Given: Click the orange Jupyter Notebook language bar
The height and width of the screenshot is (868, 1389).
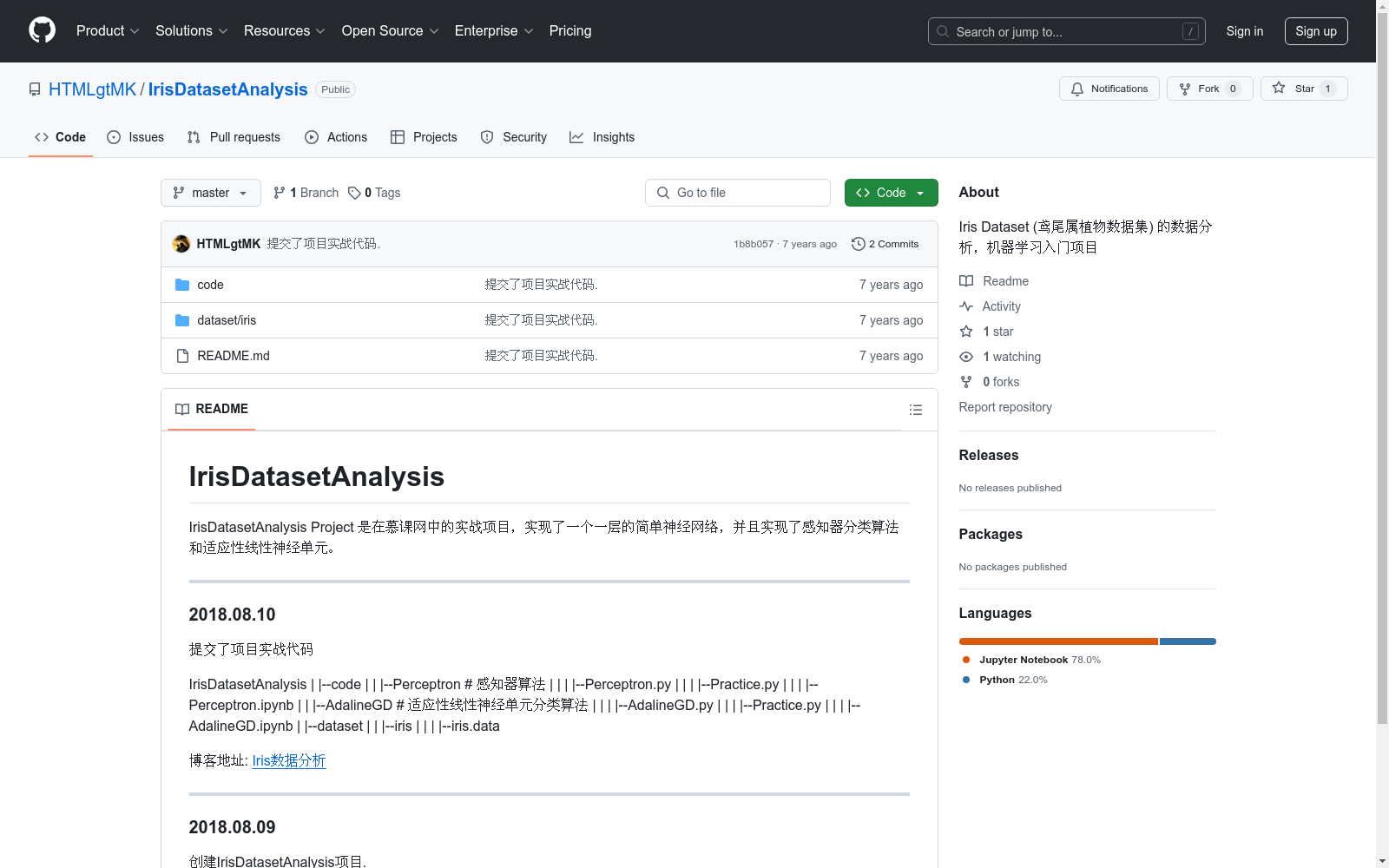Looking at the screenshot, I should pyautogui.click(x=1058, y=641).
